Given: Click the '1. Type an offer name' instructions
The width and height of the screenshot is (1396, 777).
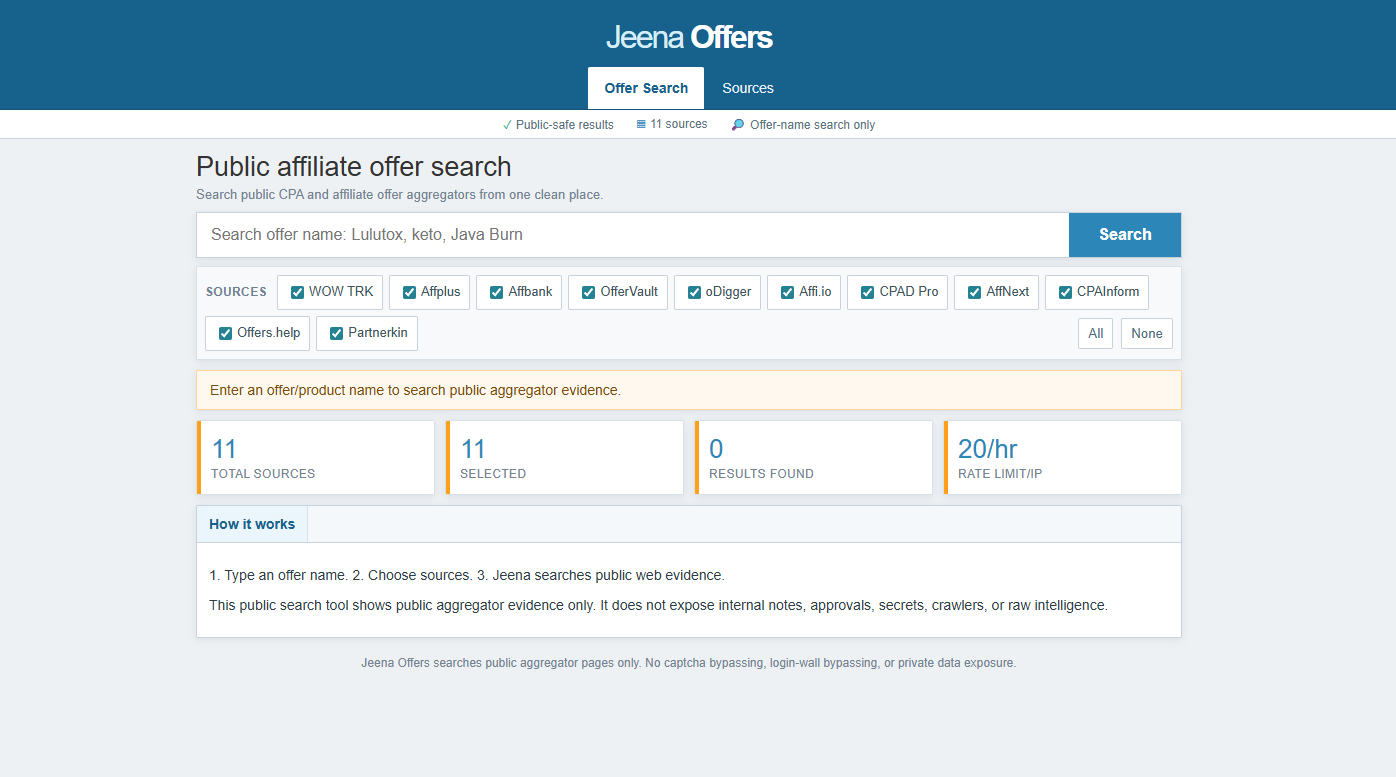Looking at the screenshot, I should coord(467,575).
